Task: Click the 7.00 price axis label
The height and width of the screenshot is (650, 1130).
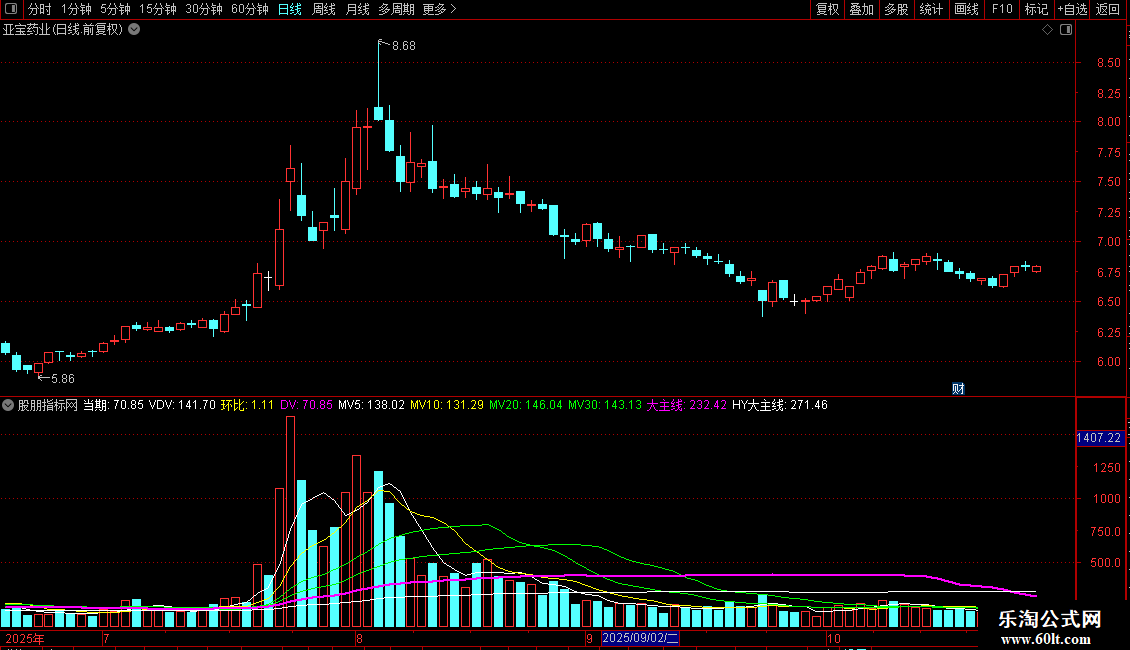Action: click(x=1108, y=241)
